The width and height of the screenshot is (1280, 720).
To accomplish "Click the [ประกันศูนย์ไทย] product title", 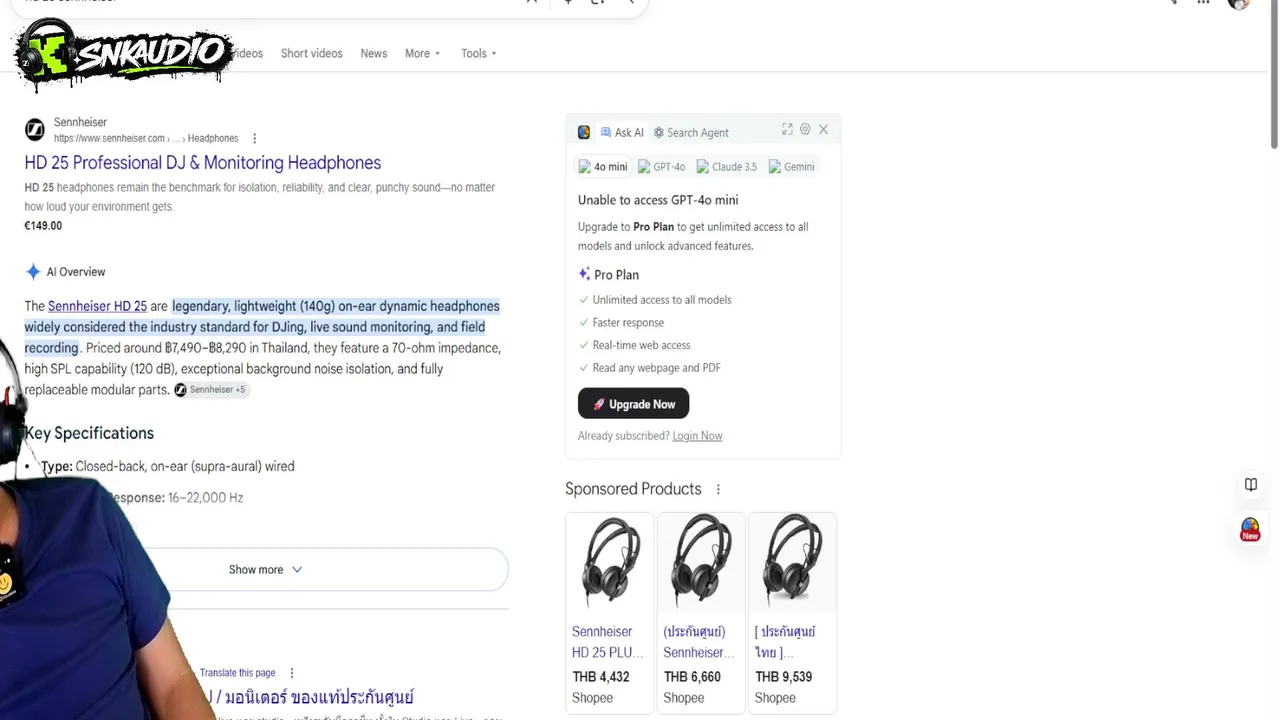I will pos(785,642).
